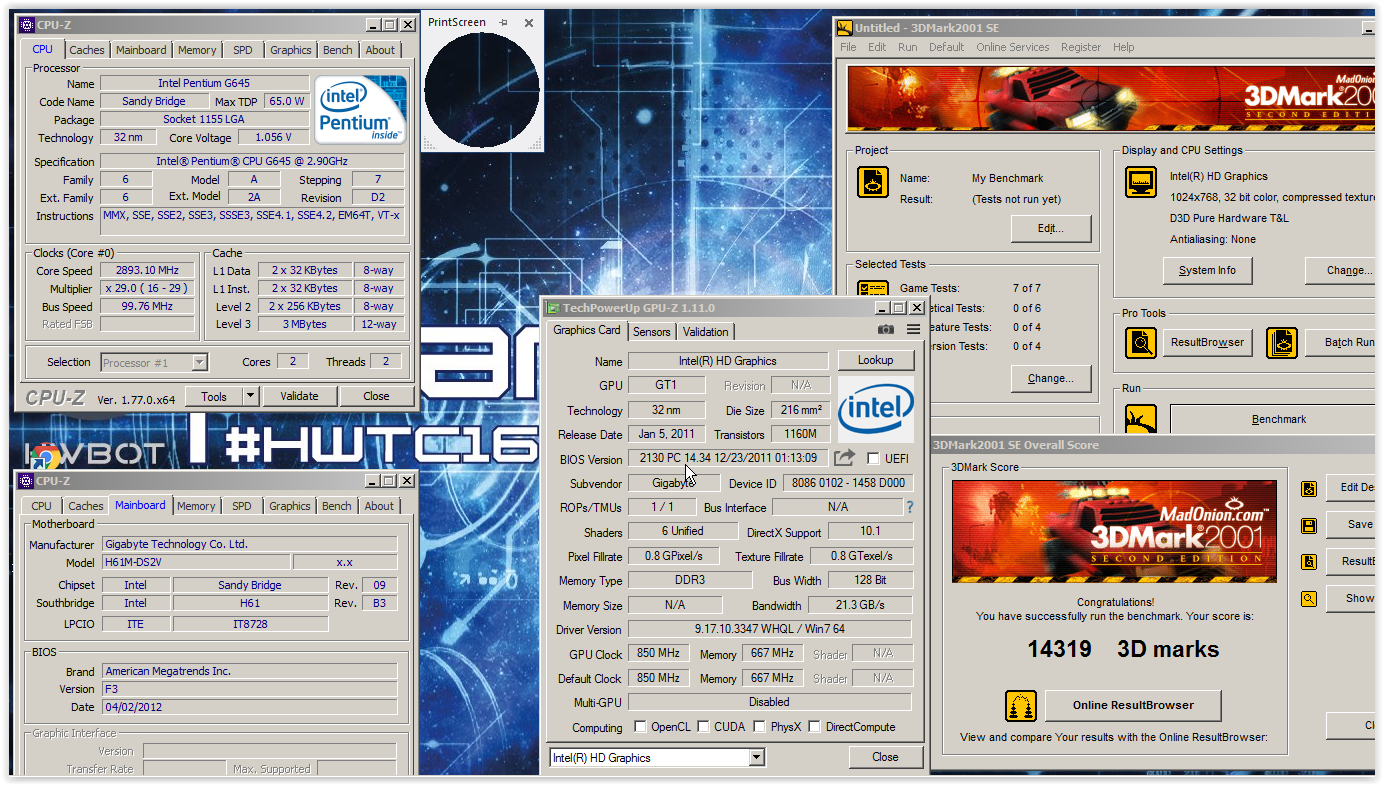
Task: Switch to the Sensors tab in GPU-Z
Action: click(652, 332)
